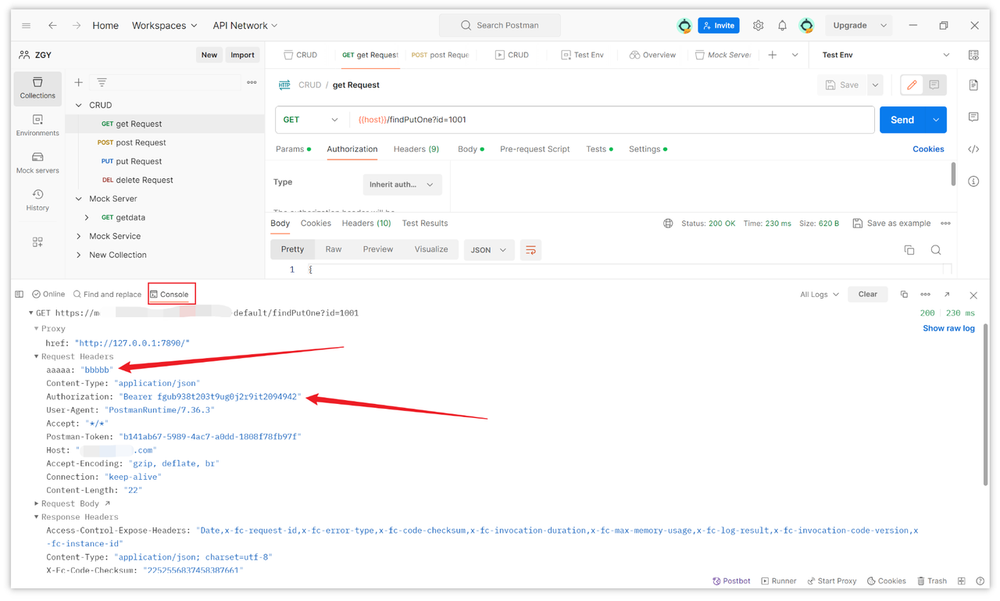Open the settings gear icon

click(758, 26)
